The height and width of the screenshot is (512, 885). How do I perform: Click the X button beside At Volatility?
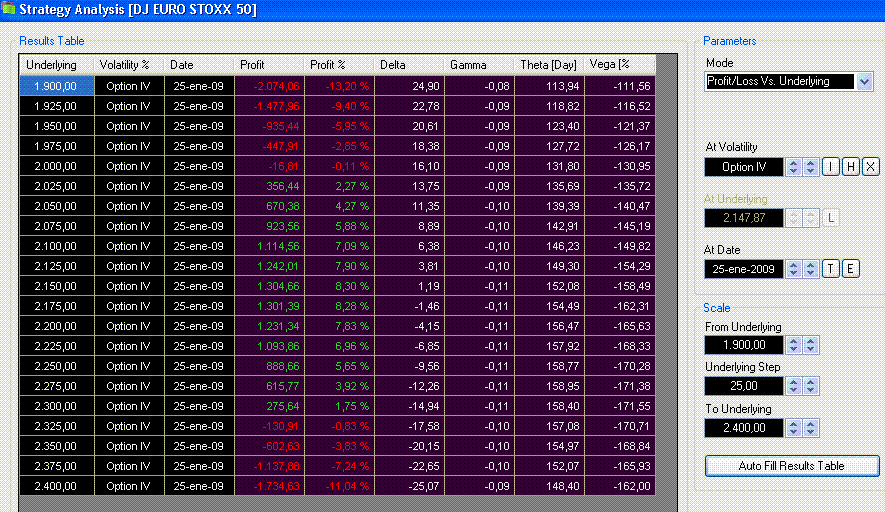870,167
